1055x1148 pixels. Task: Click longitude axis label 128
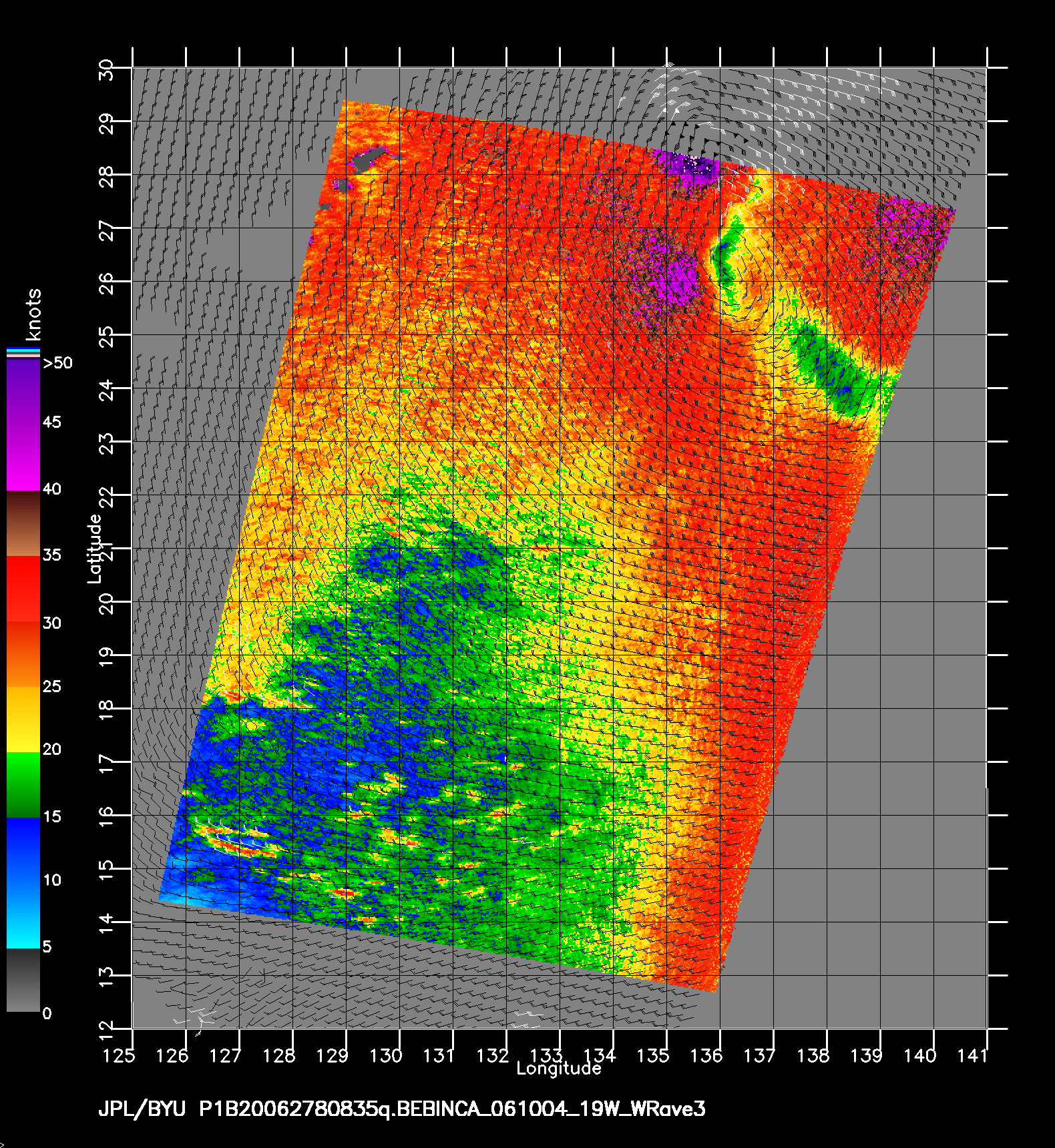[x=279, y=1056]
